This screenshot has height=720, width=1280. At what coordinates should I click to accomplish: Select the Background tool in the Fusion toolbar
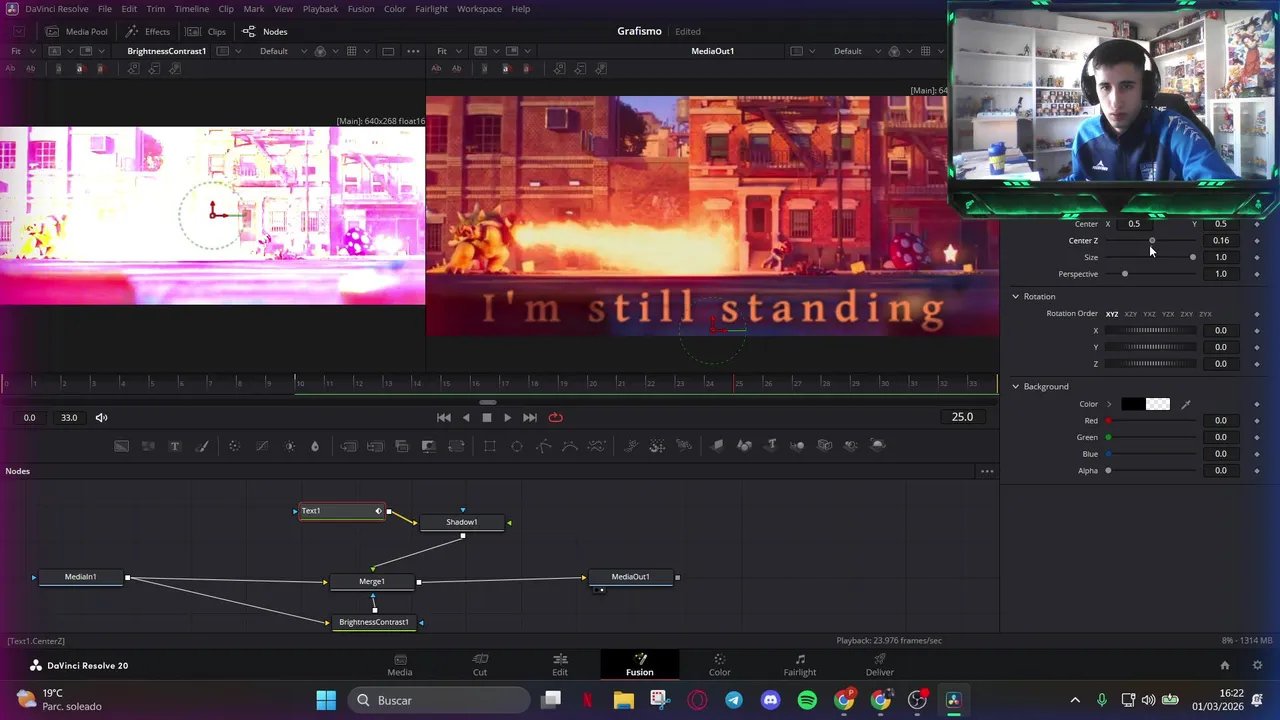121,446
